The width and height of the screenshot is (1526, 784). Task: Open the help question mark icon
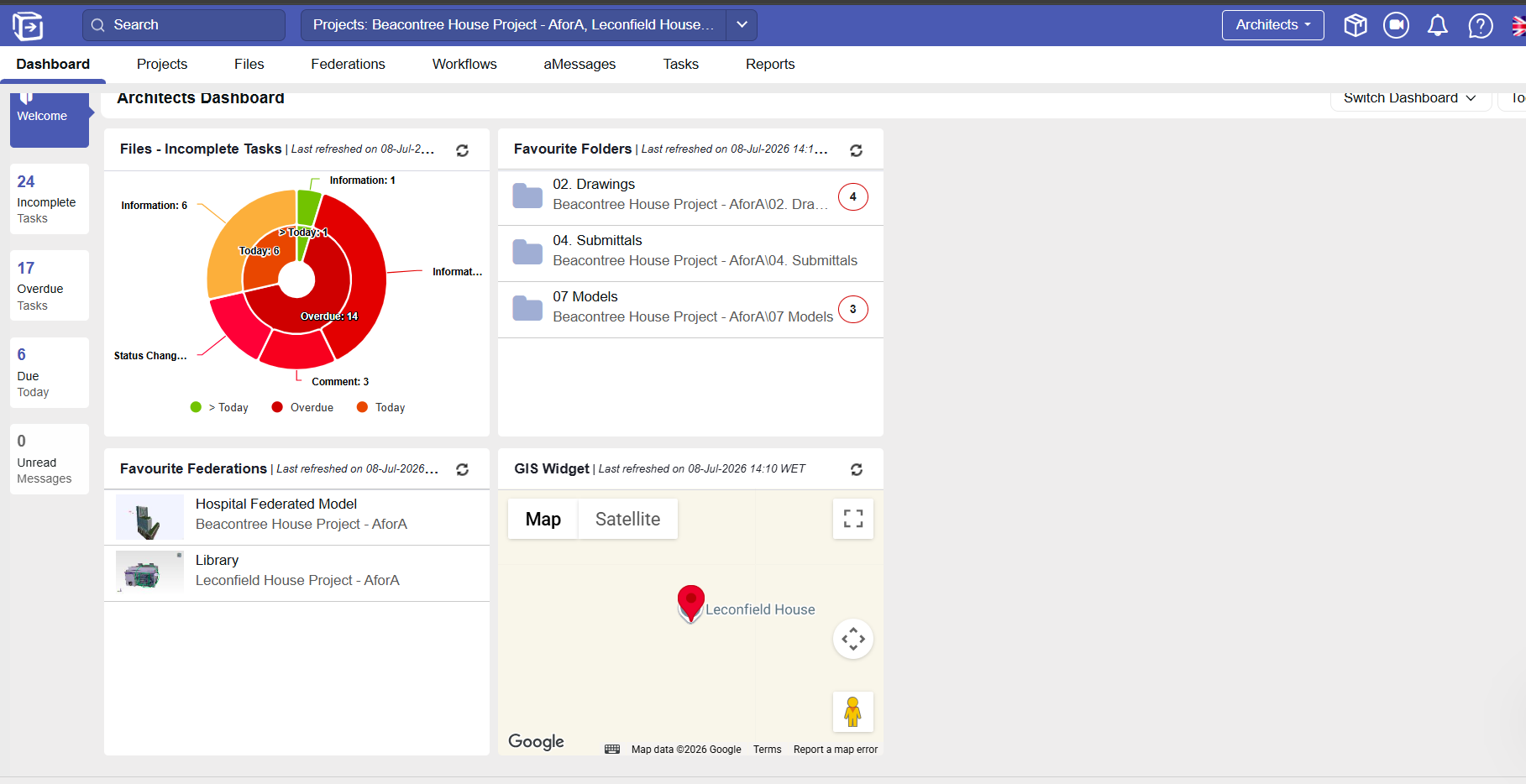[x=1480, y=26]
